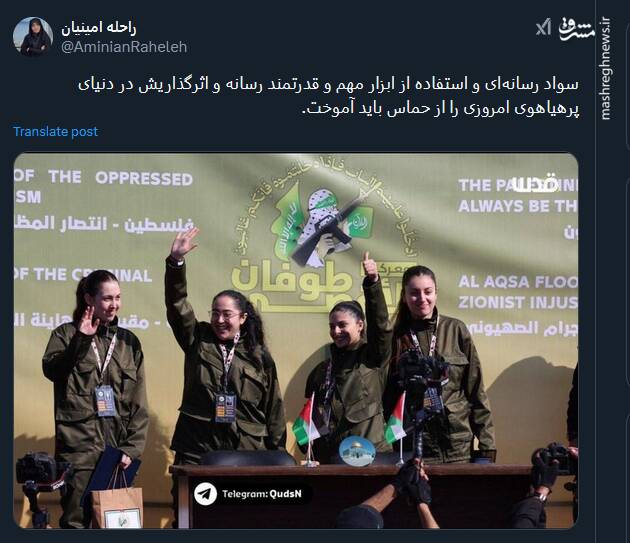Click the brown gift bag in the photo
This screenshot has height=543, width=630.
point(117,502)
